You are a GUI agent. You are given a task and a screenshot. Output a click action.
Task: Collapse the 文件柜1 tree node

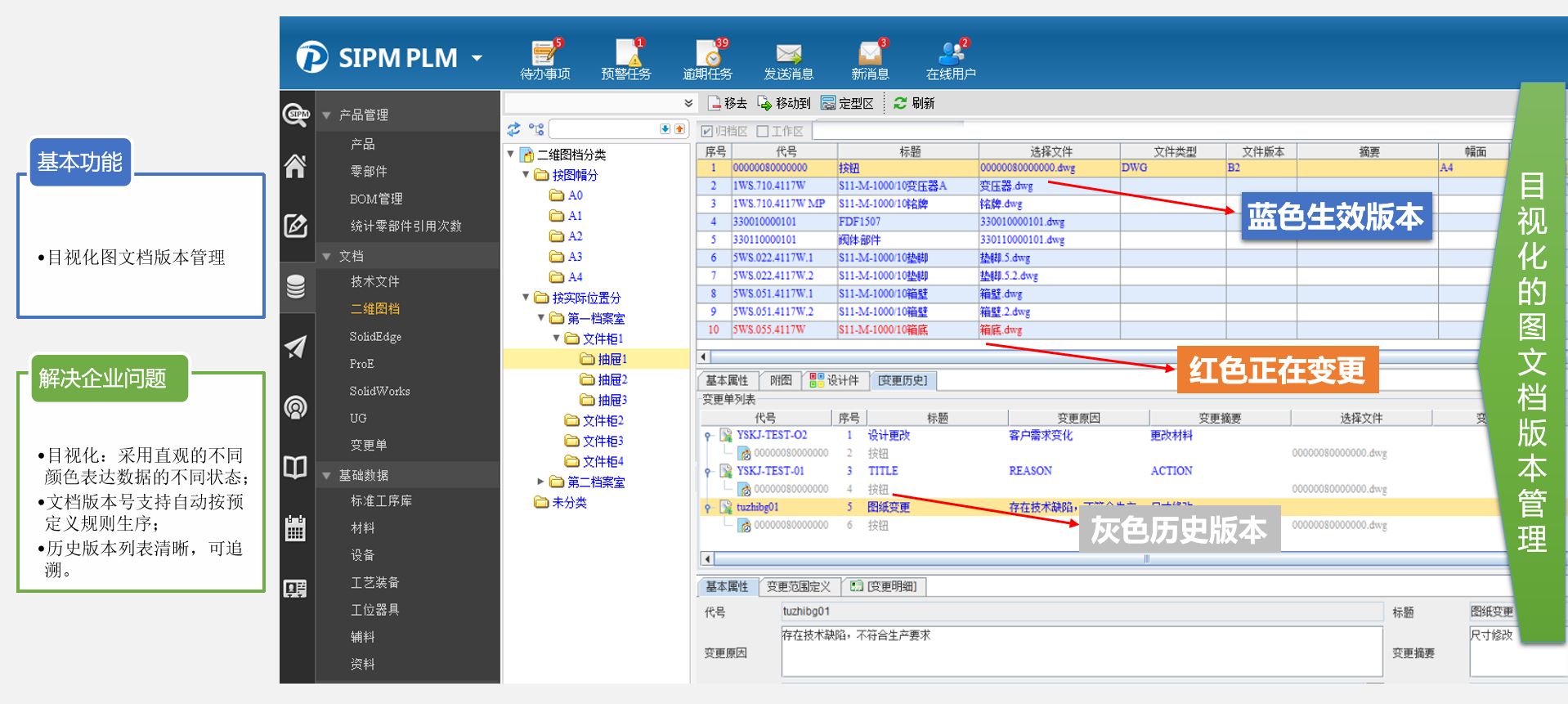tap(557, 339)
